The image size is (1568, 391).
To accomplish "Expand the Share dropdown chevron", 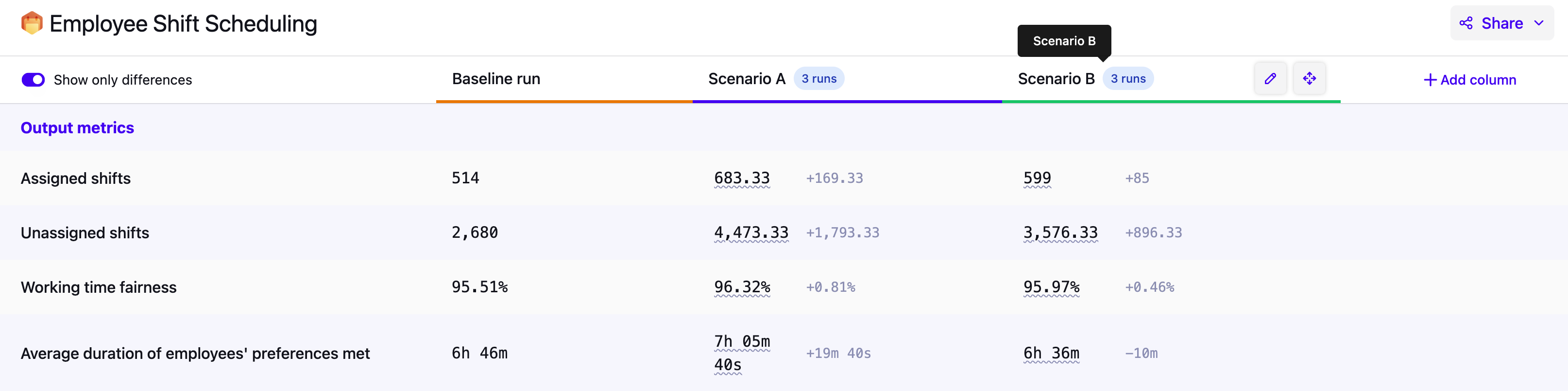I will click(1539, 24).
